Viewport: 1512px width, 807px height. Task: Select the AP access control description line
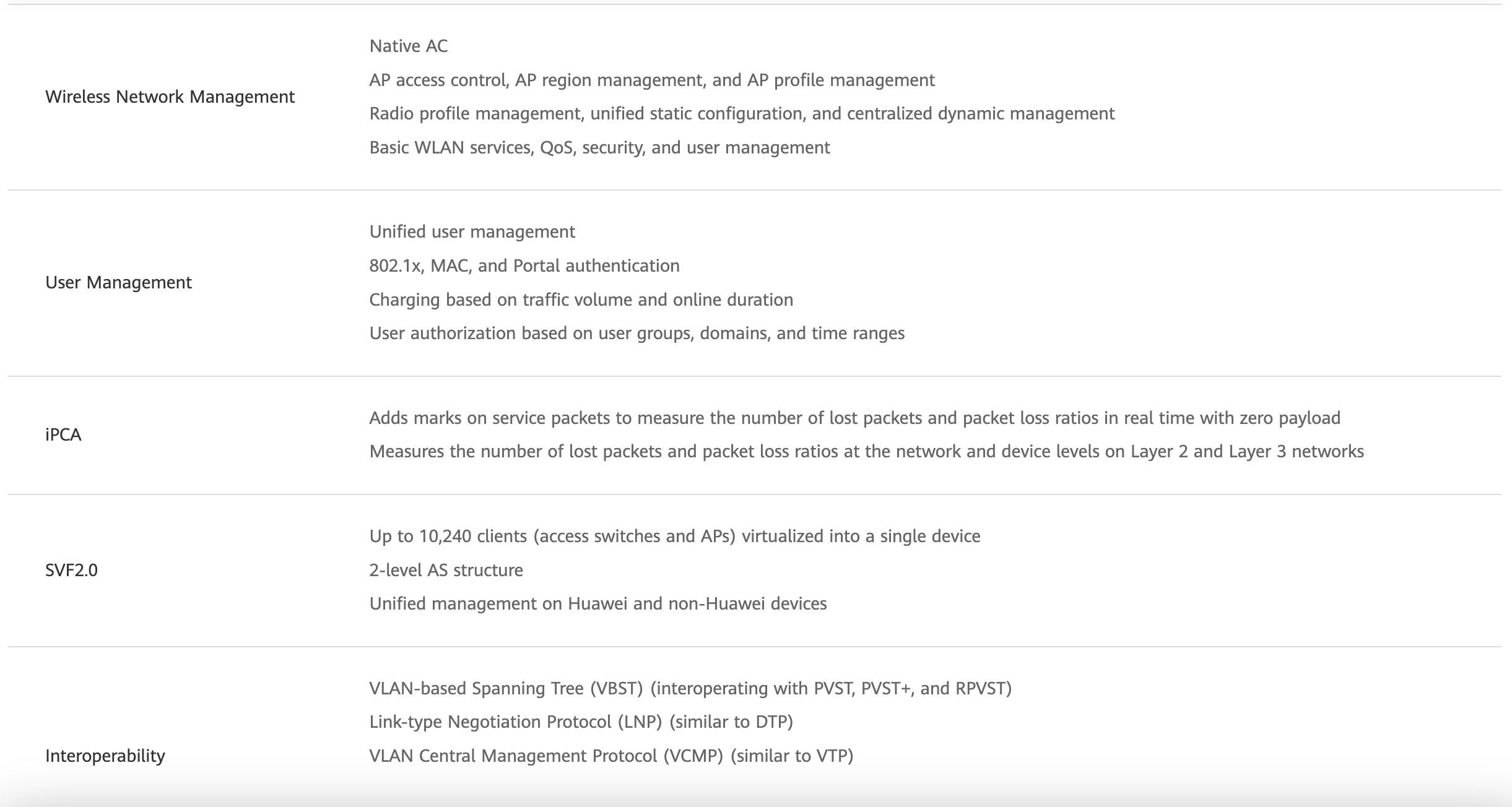pyautogui.click(x=651, y=80)
